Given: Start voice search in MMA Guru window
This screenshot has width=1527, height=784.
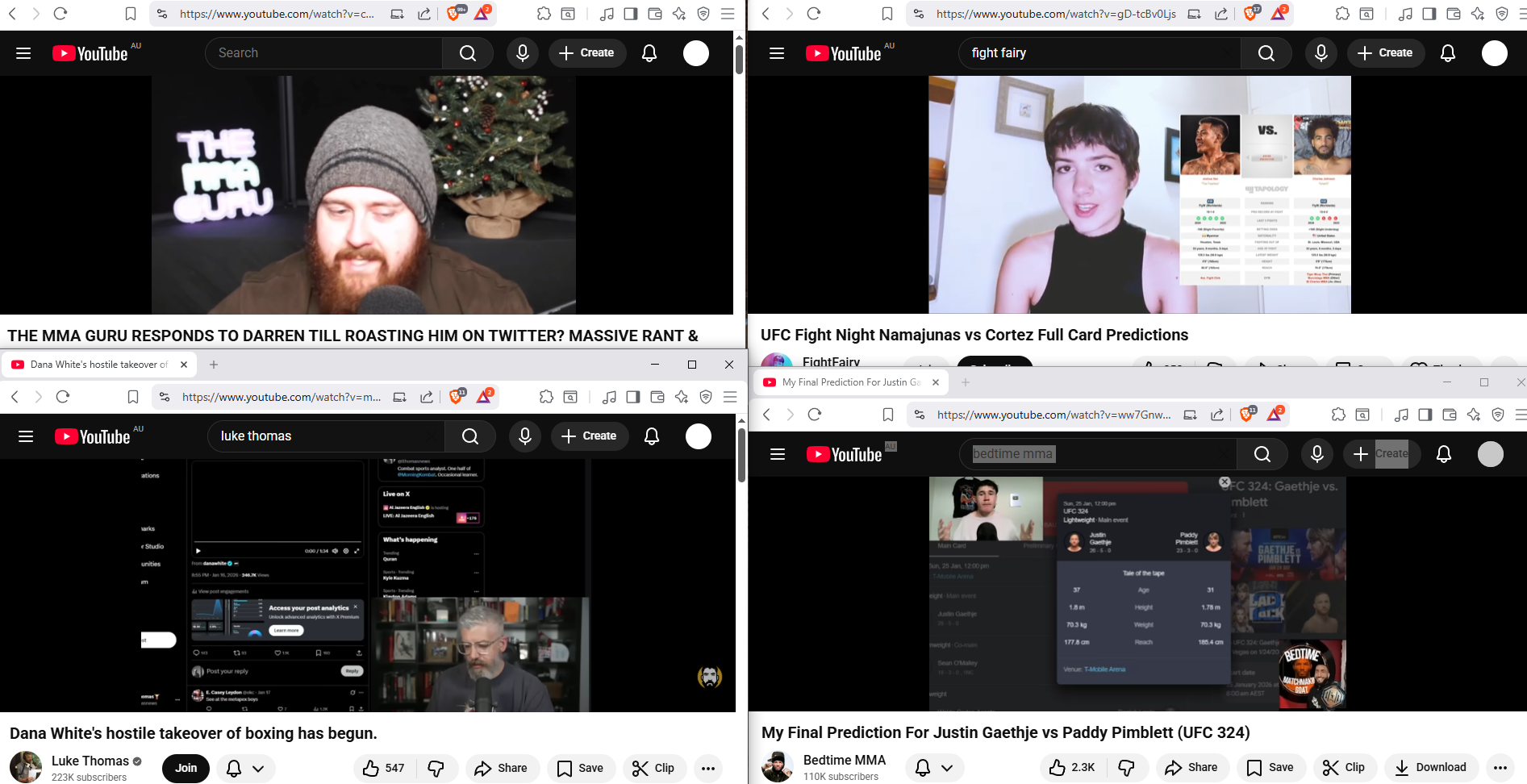Looking at the screenshot, I should tap(523, 53).
